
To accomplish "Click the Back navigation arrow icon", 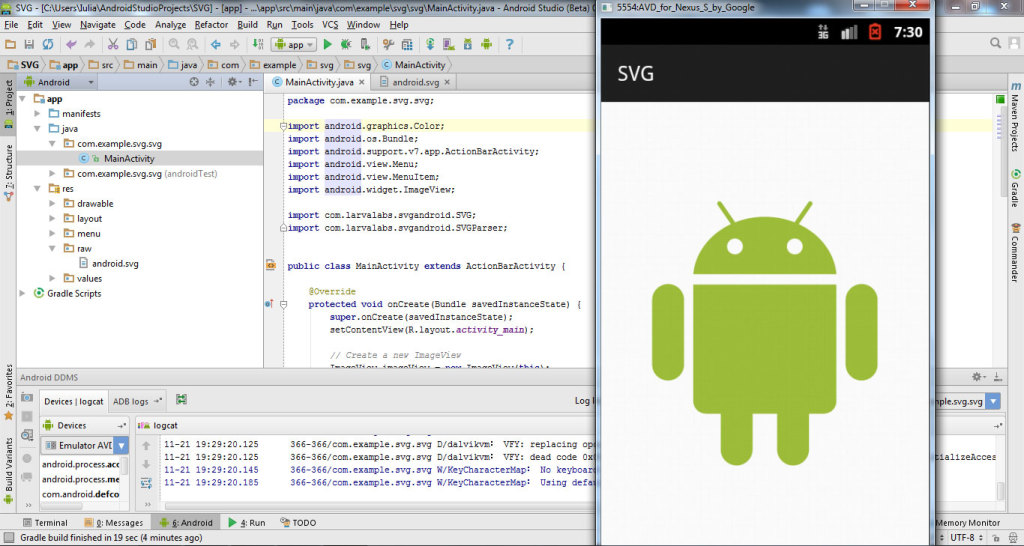I will [x=216, y=44].
